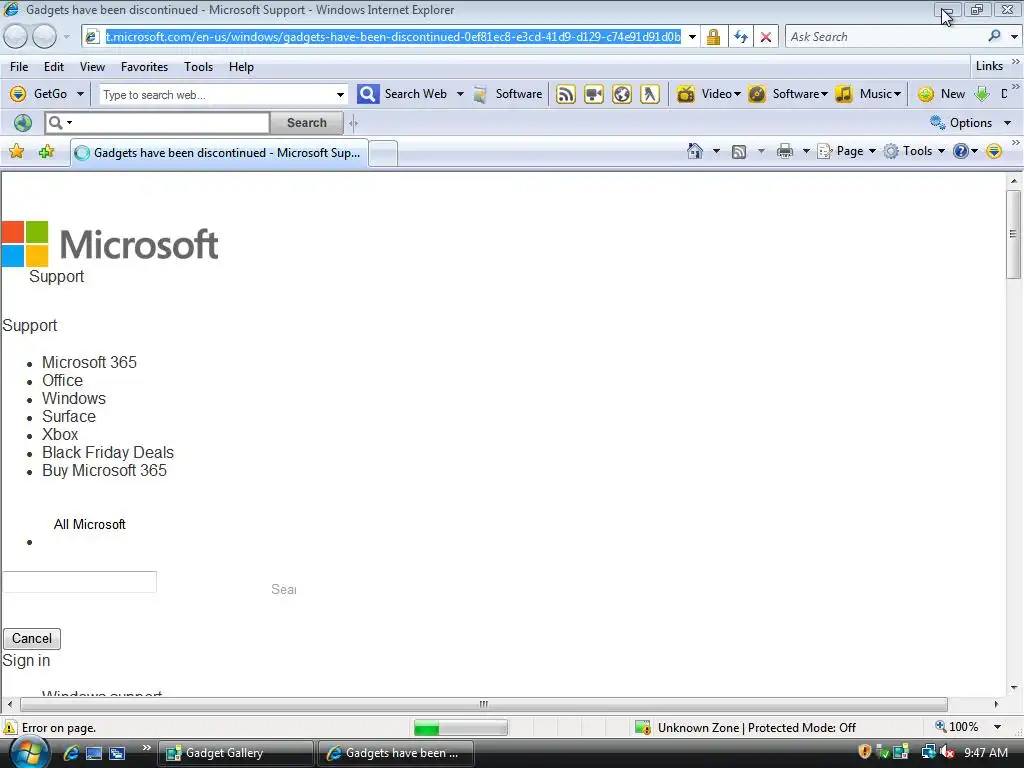Click the horizontal scrollbar thumb

coord(483,704)
